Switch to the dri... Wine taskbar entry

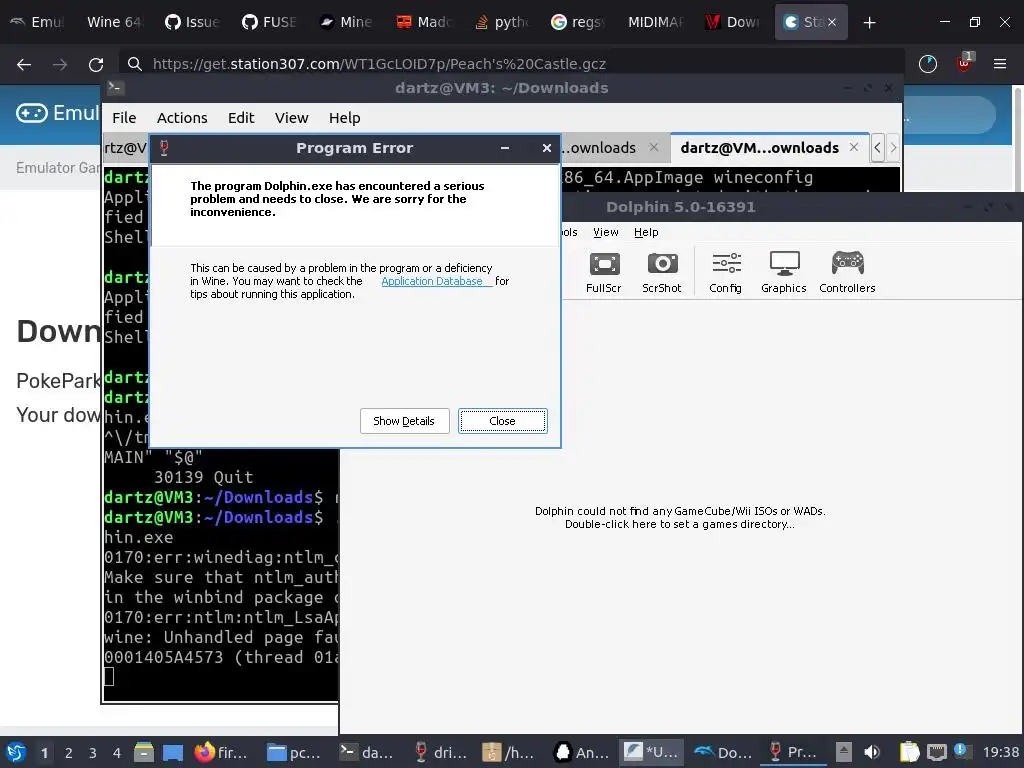pos(440,752)
